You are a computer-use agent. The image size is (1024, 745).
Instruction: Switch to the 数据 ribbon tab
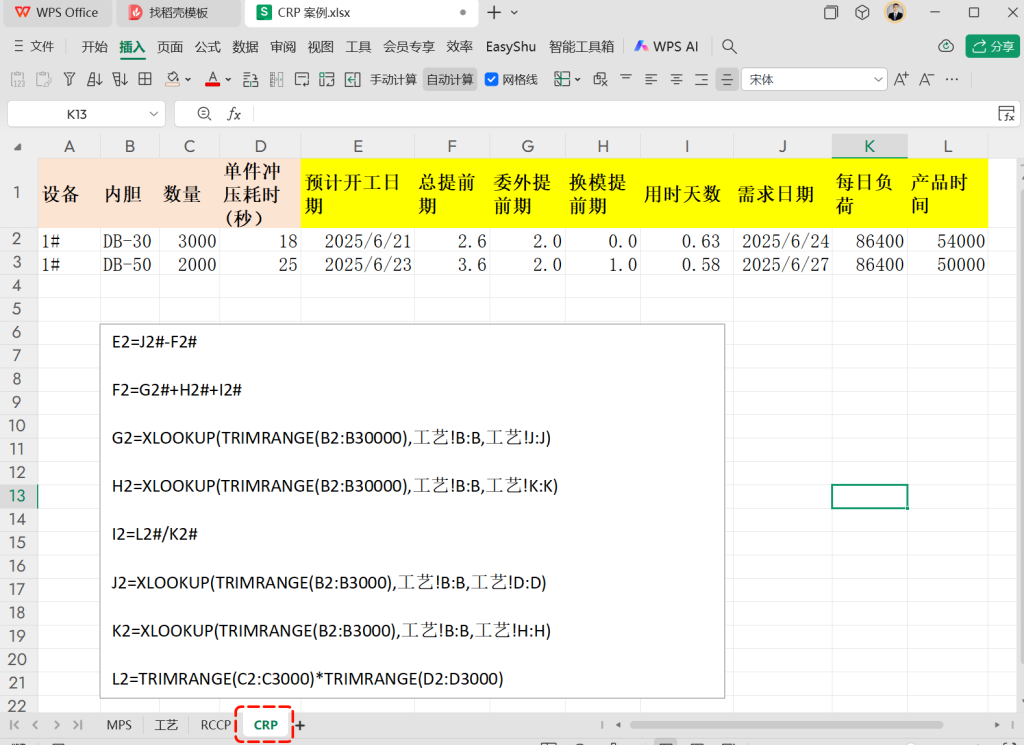pos(245,46)
